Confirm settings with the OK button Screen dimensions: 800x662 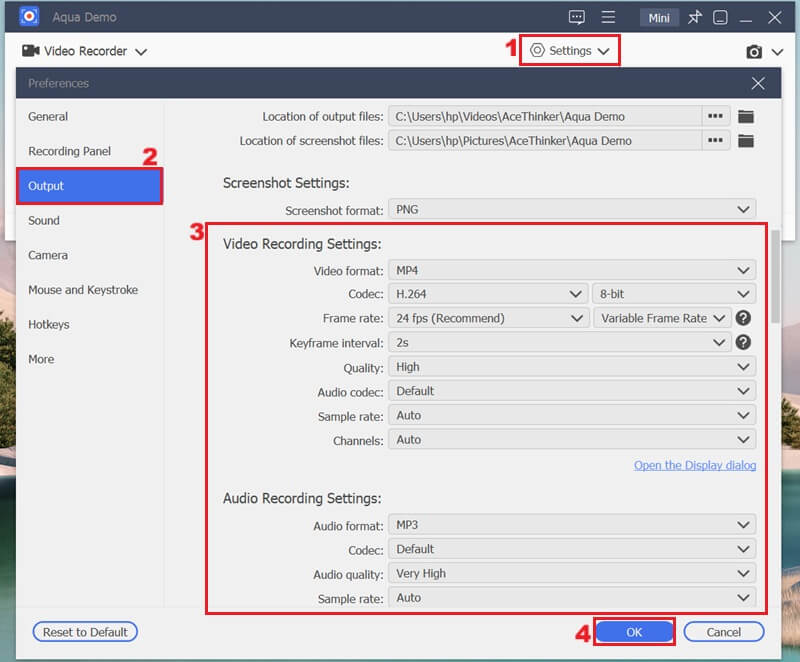(x=634, y=631)
